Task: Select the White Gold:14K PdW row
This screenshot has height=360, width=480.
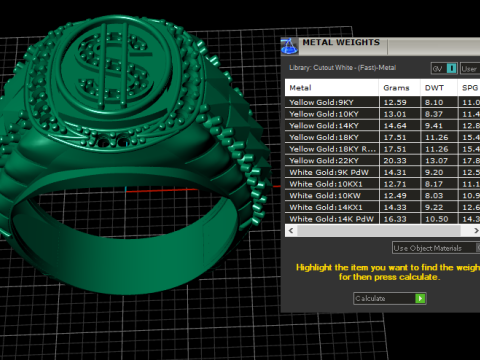Action: tap(382, 219)
